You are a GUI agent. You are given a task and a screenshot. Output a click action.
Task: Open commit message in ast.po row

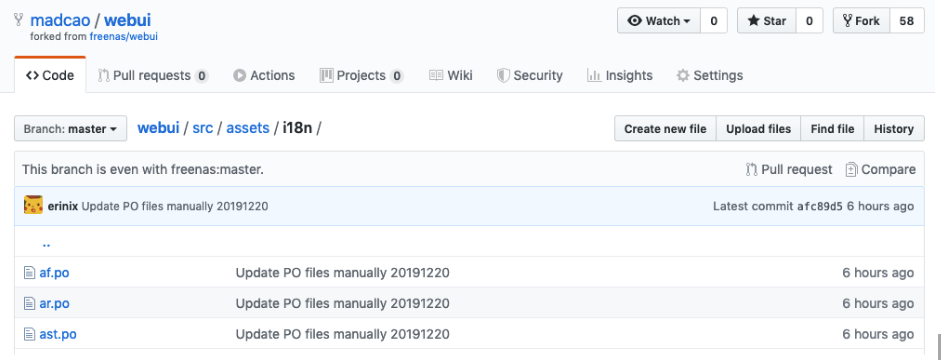(342, 334)
